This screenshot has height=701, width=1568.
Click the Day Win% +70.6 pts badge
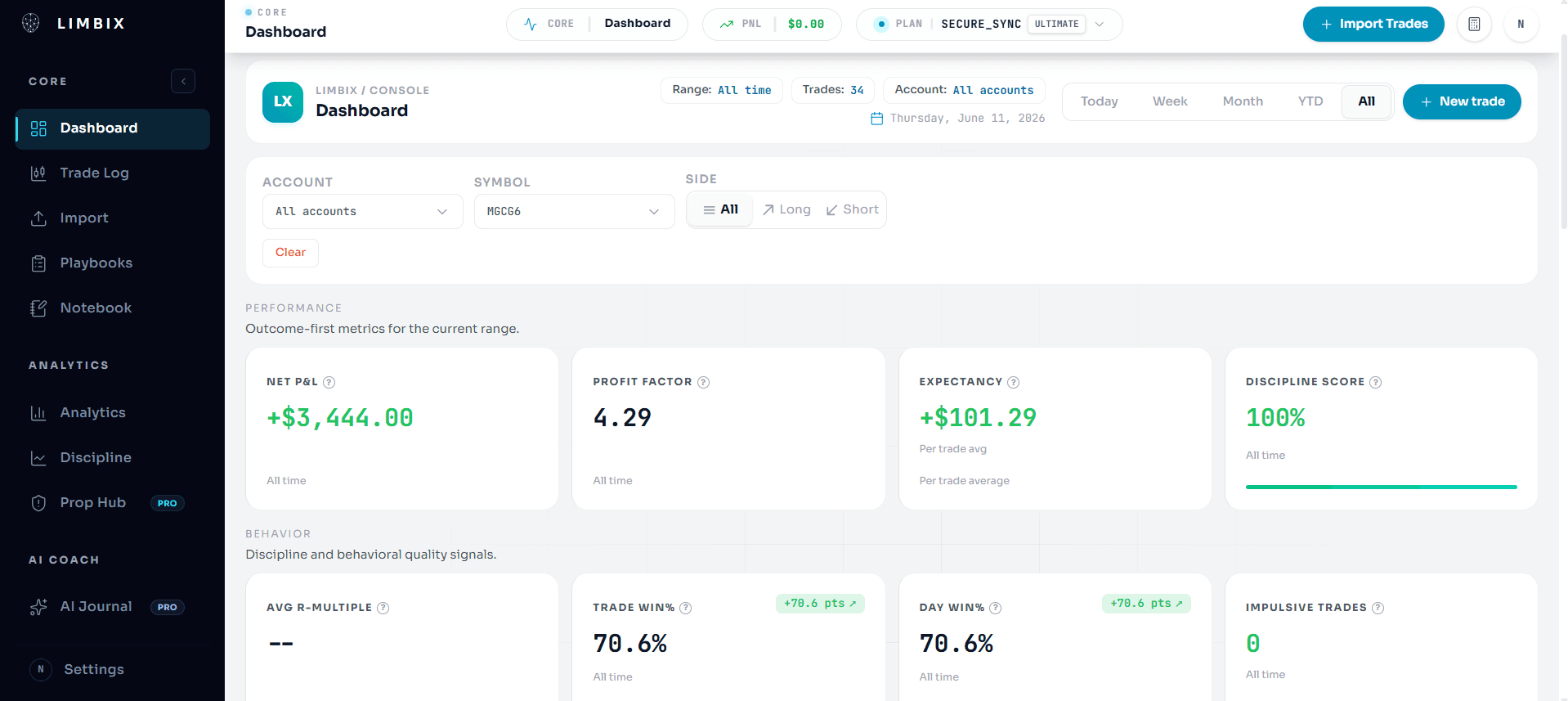1146,604
